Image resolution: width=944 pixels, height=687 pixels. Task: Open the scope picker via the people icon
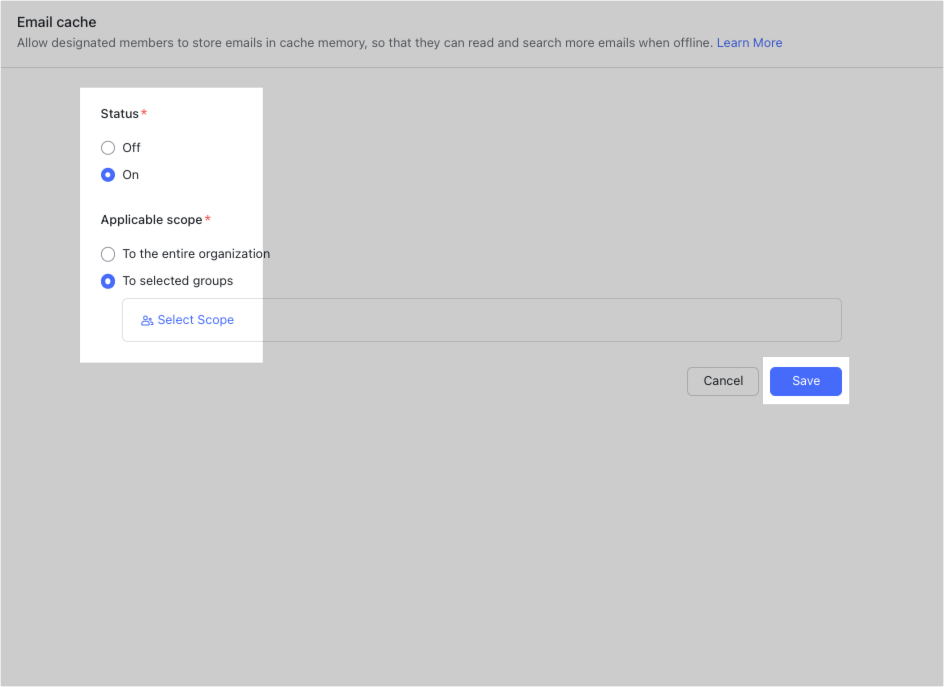146,319
